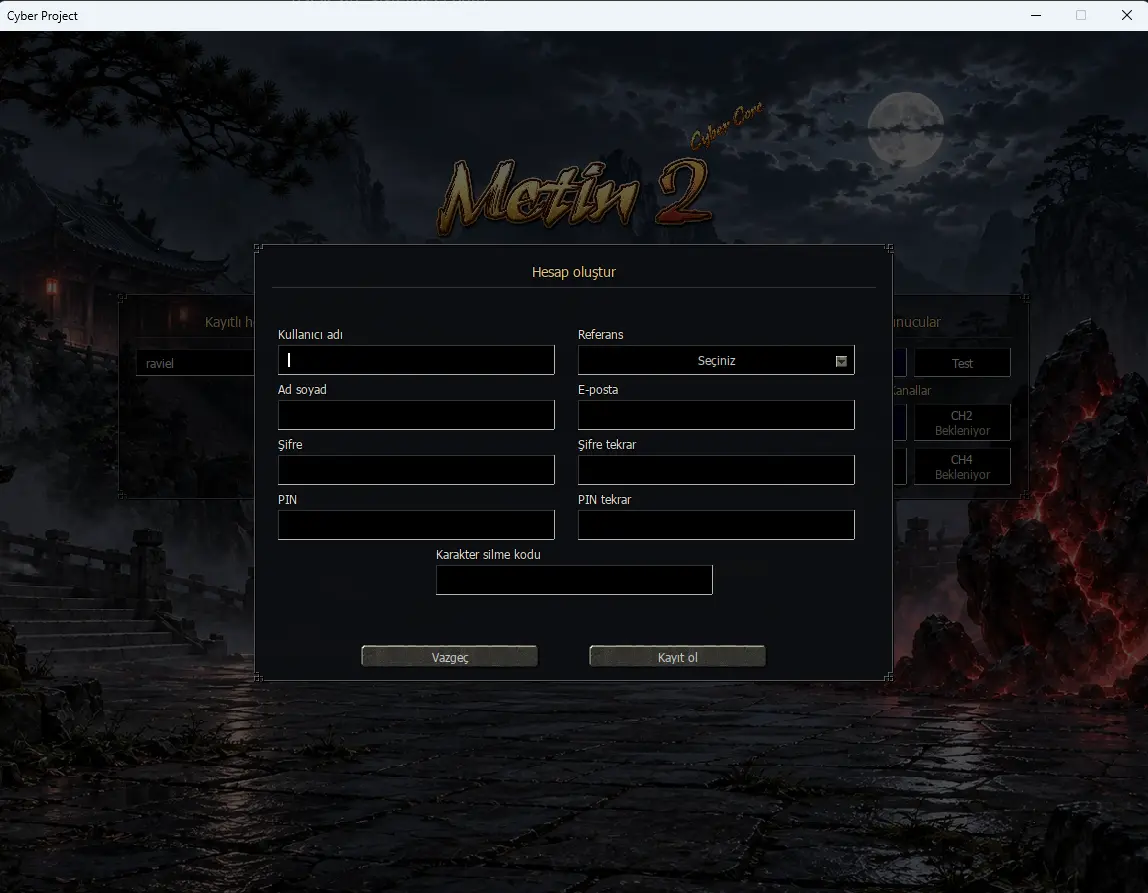Cancel registration with the Vazgeç button
The width and height of the screenshot is (1148, 893).
tap(450, 657)
